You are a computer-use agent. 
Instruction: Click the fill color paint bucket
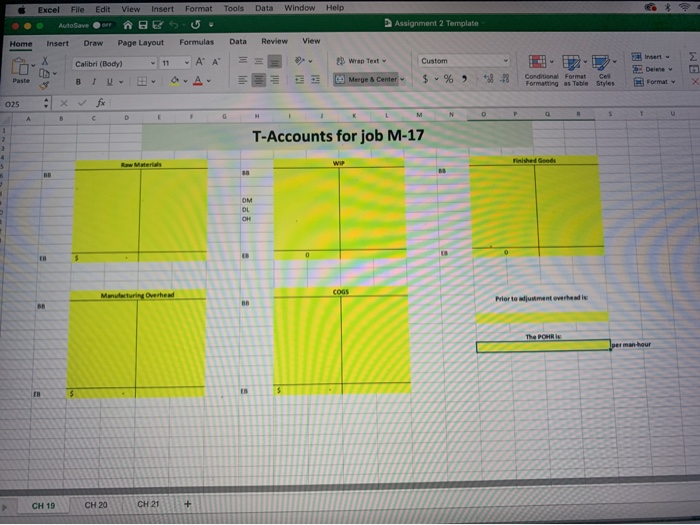click(175, 81)
